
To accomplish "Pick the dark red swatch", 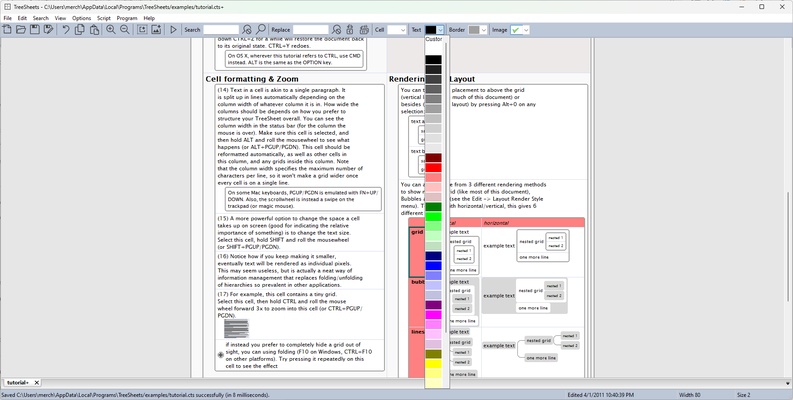I will [x=433, y=158].
